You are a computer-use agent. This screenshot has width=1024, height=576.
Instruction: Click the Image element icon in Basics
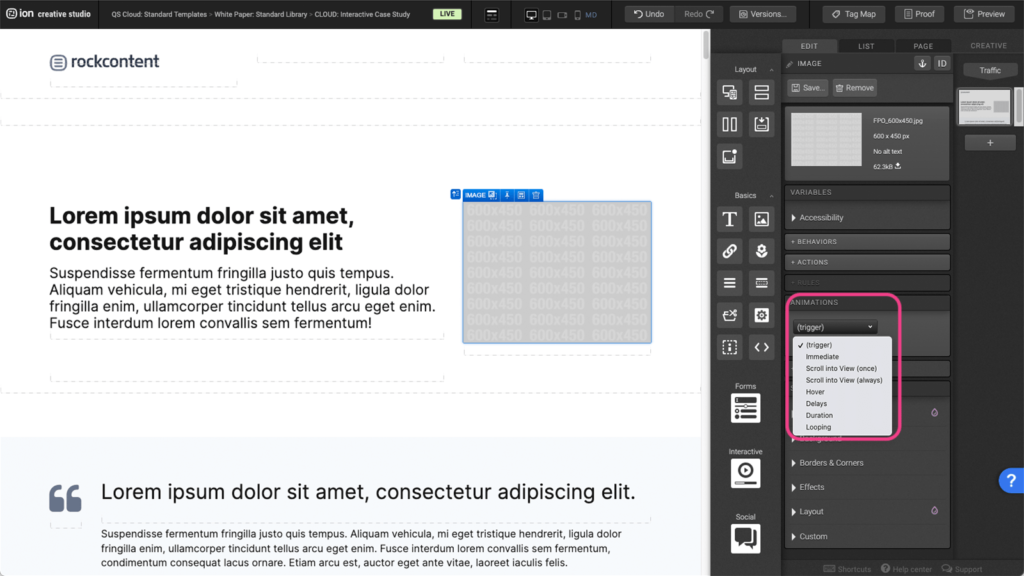click(761, 219)
